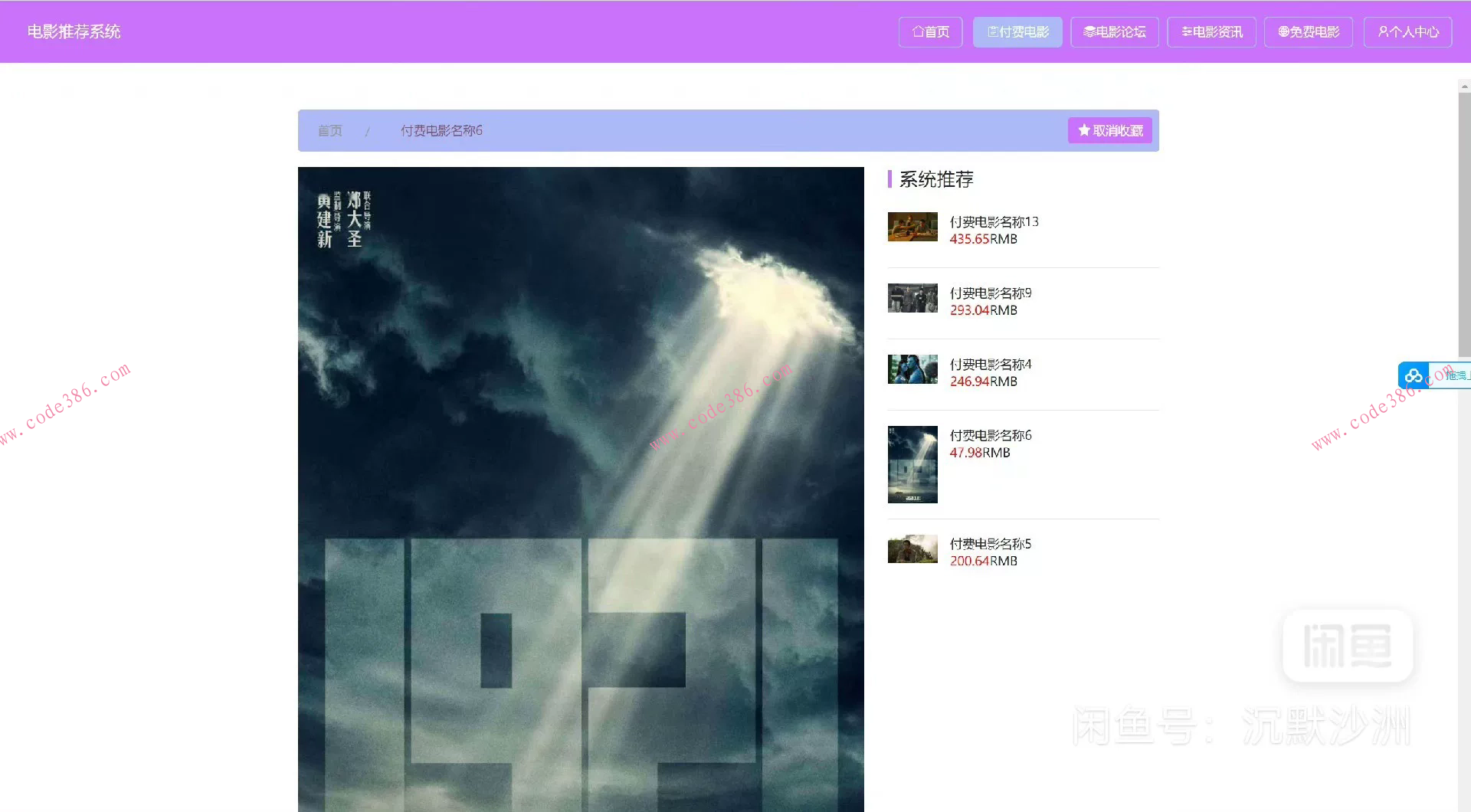Open the thumbnail for 付费电影名称5
The width and height of the screenshot is (1471, 812).
(912, 548)
